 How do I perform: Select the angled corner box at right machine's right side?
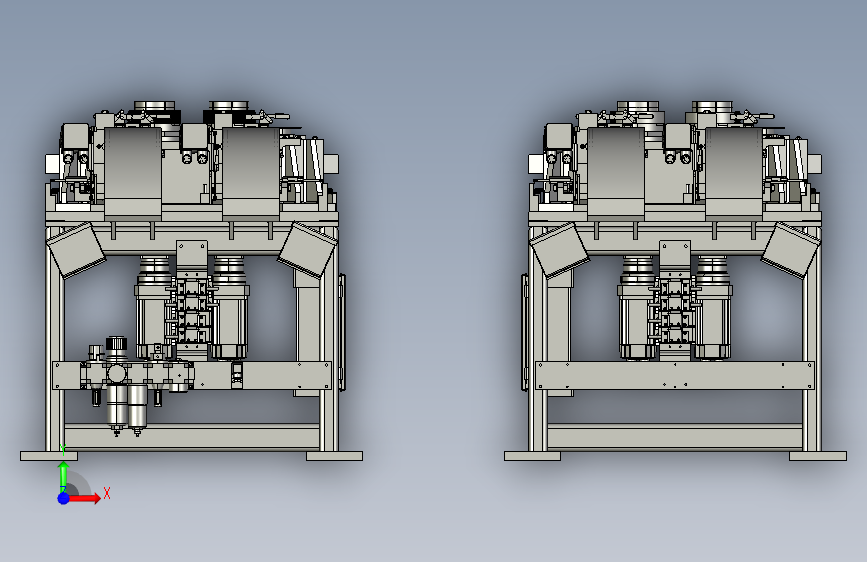pyautogui.click(x=791, y=249)
